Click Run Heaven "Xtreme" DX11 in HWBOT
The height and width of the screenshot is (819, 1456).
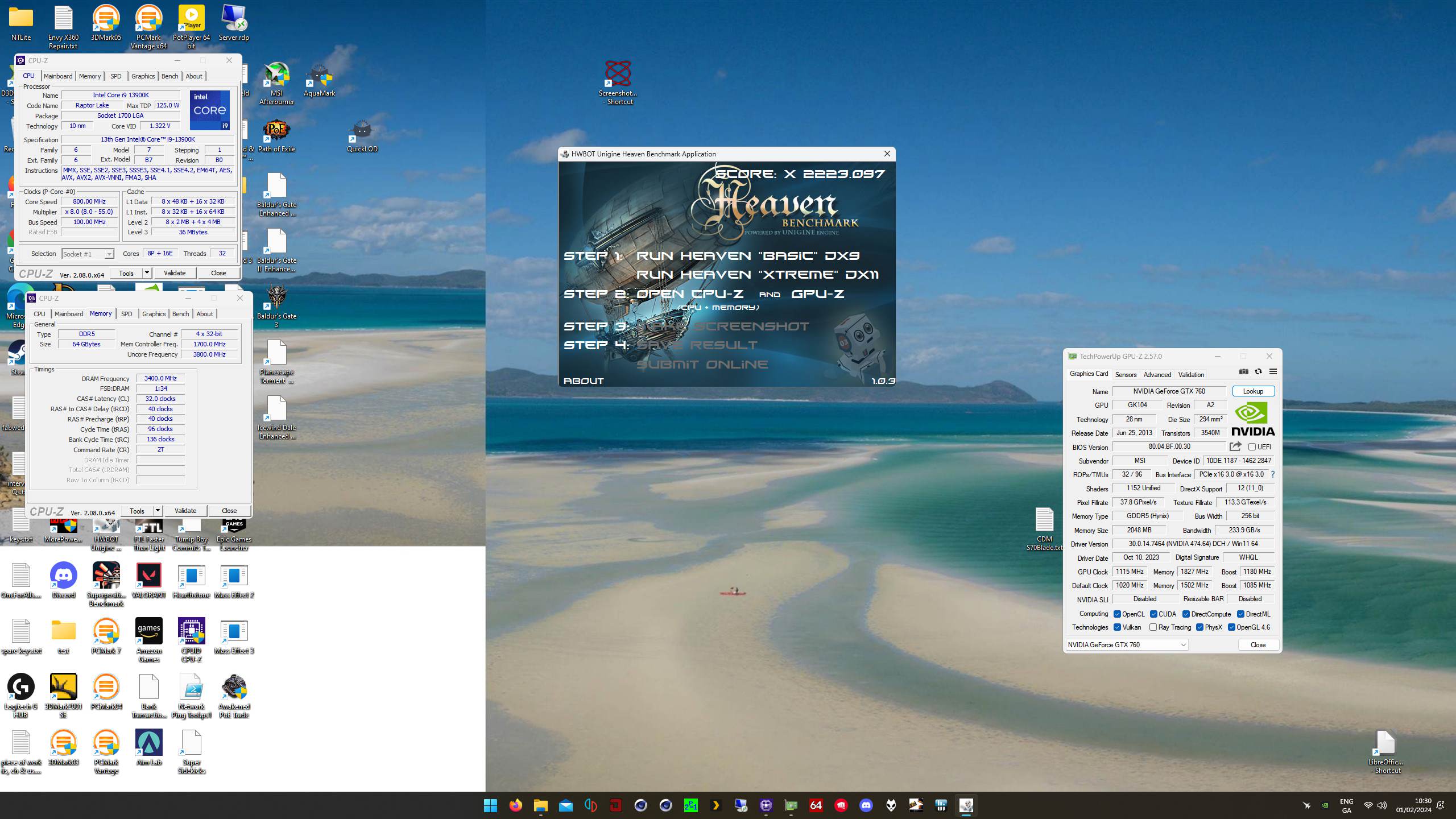pos(757,275)
